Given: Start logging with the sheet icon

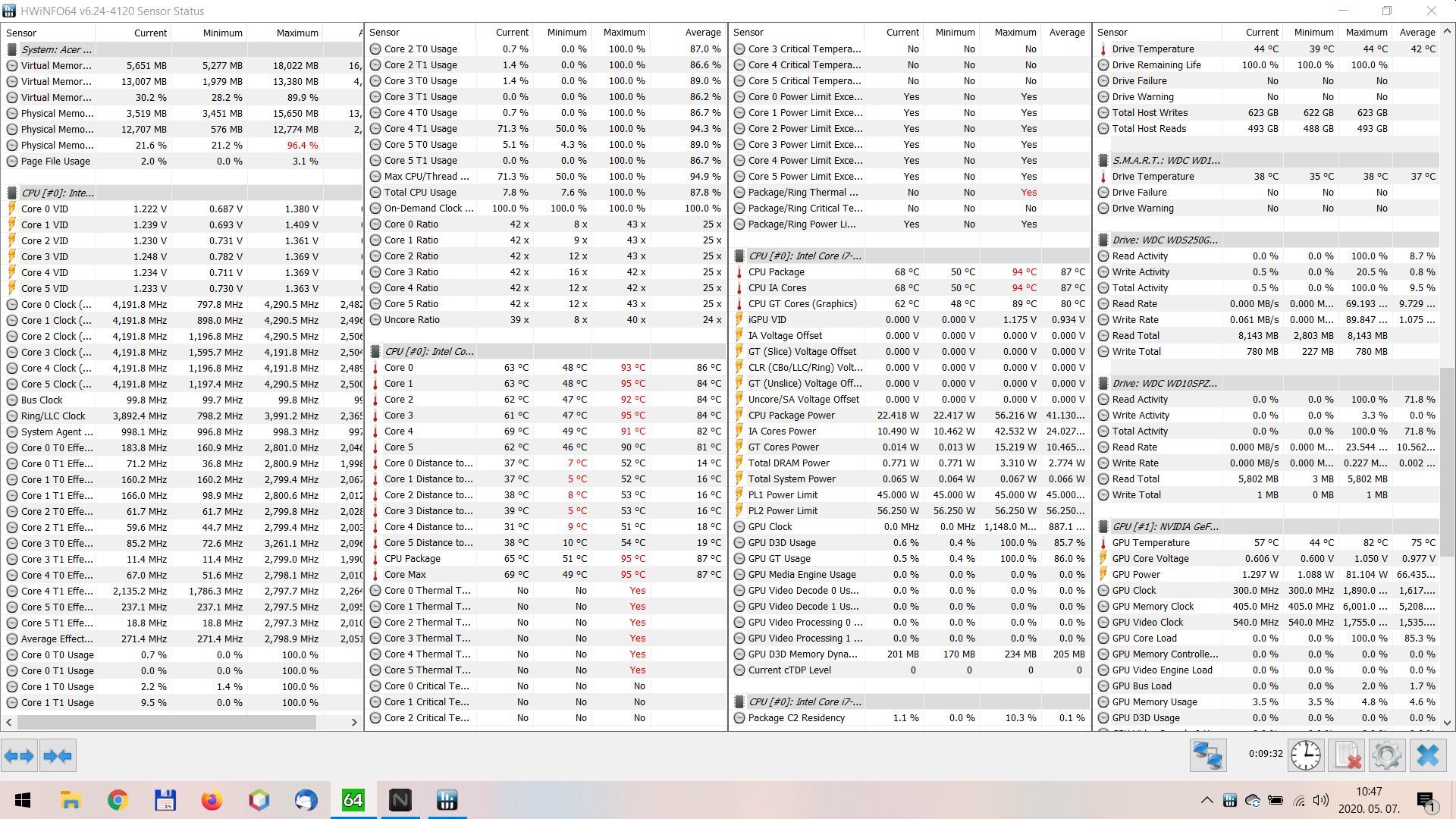Looking at the screenshot, I should pyautogui.click(x=1347, y=755).
